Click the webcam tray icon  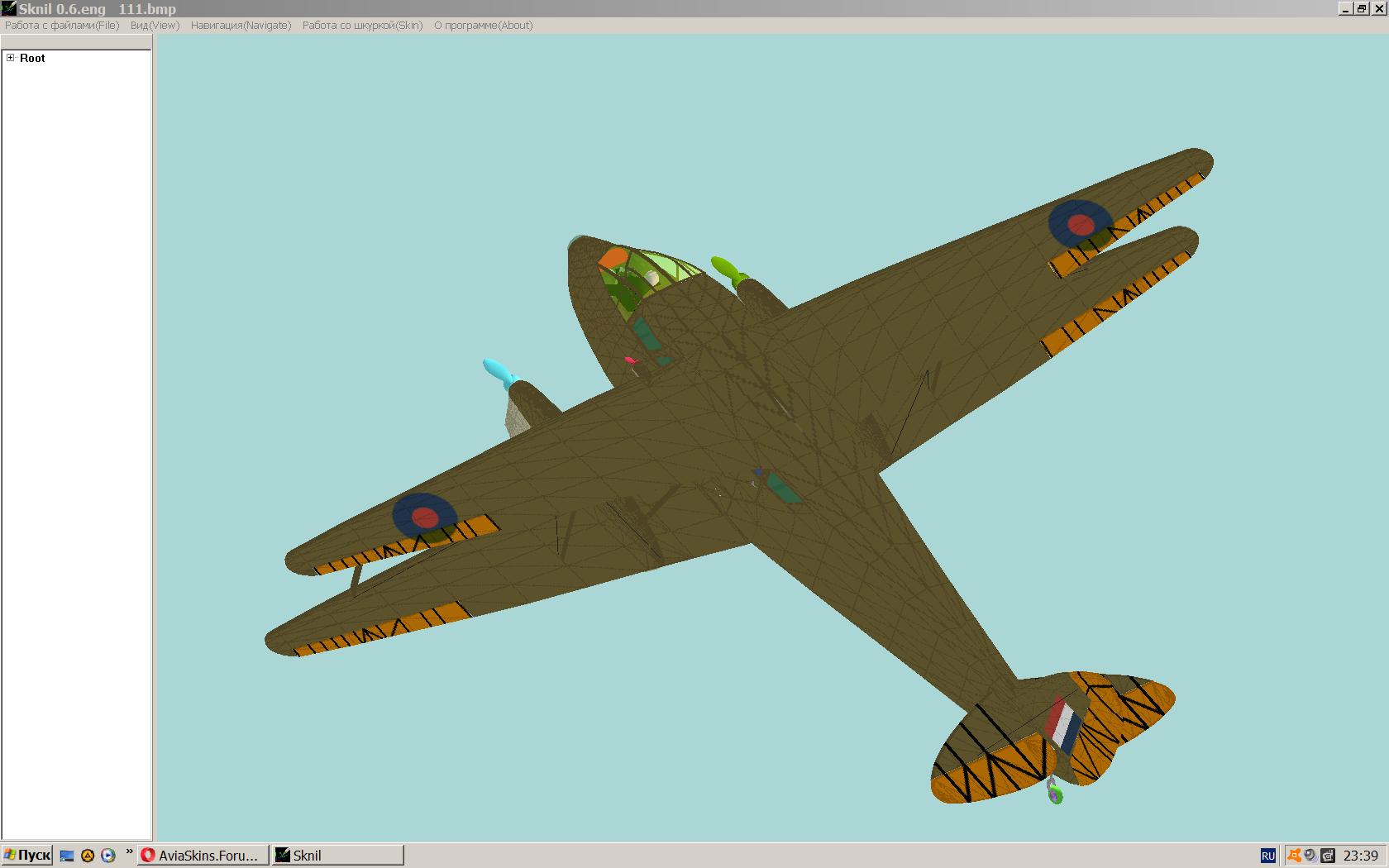pyautogui.click(x=1310, y=856)
